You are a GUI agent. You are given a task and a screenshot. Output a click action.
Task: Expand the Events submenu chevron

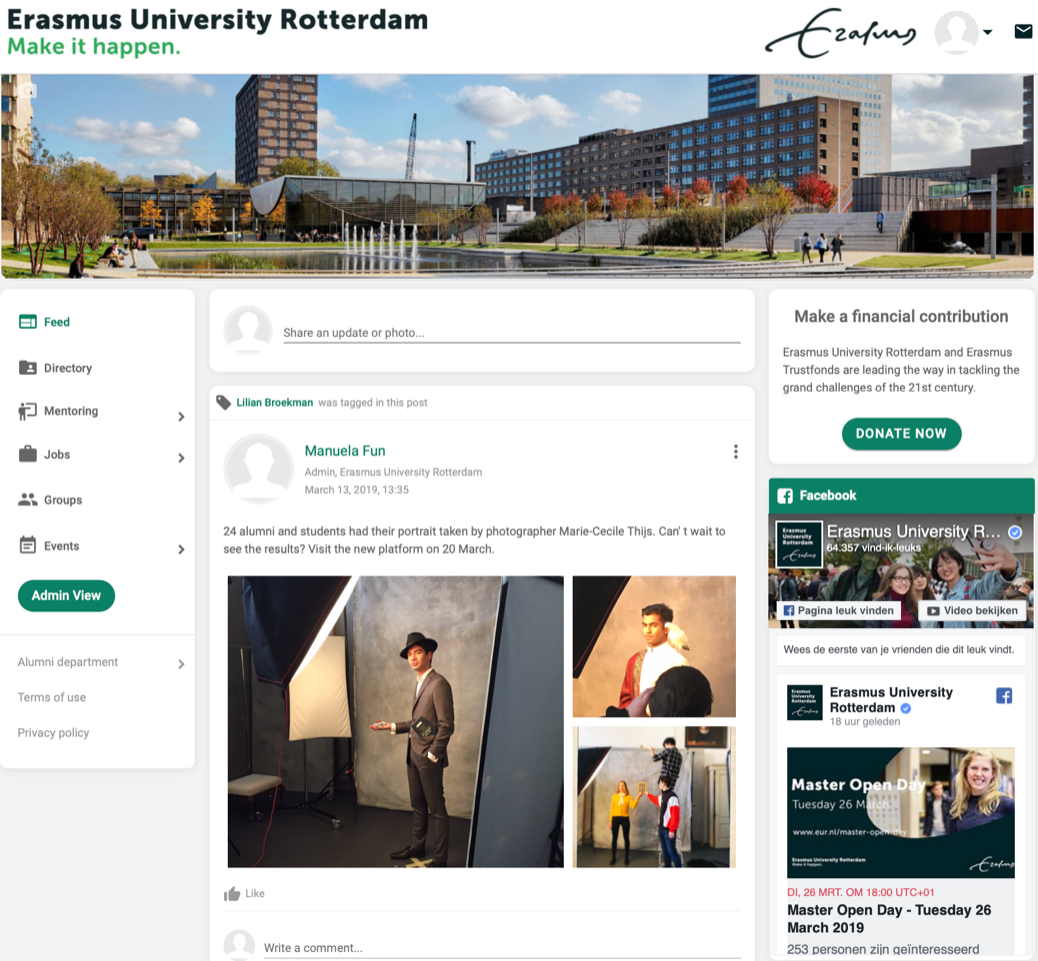181,549
